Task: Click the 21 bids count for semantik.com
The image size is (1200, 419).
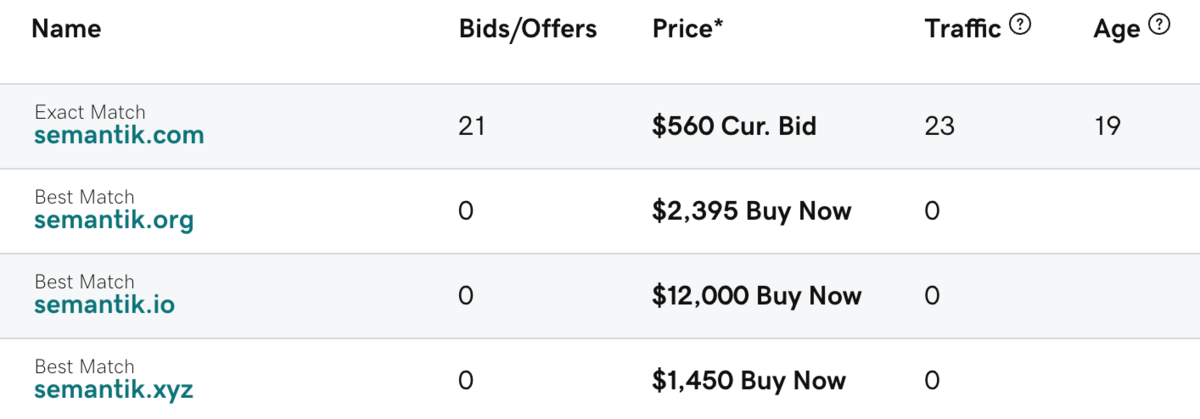Action: (472, 126)
